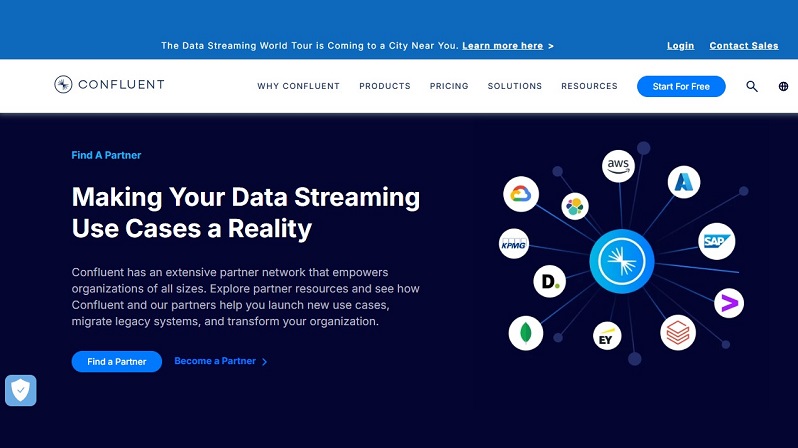Select the Google Cloud partner icon
The height and width of the screenshot is (448, 798).
coord(521,194)
